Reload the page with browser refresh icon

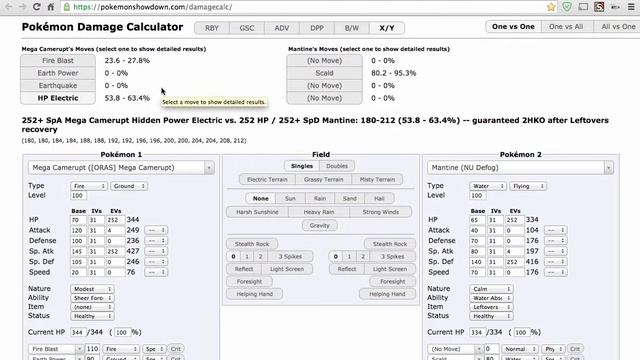click(x=36, y=7)
